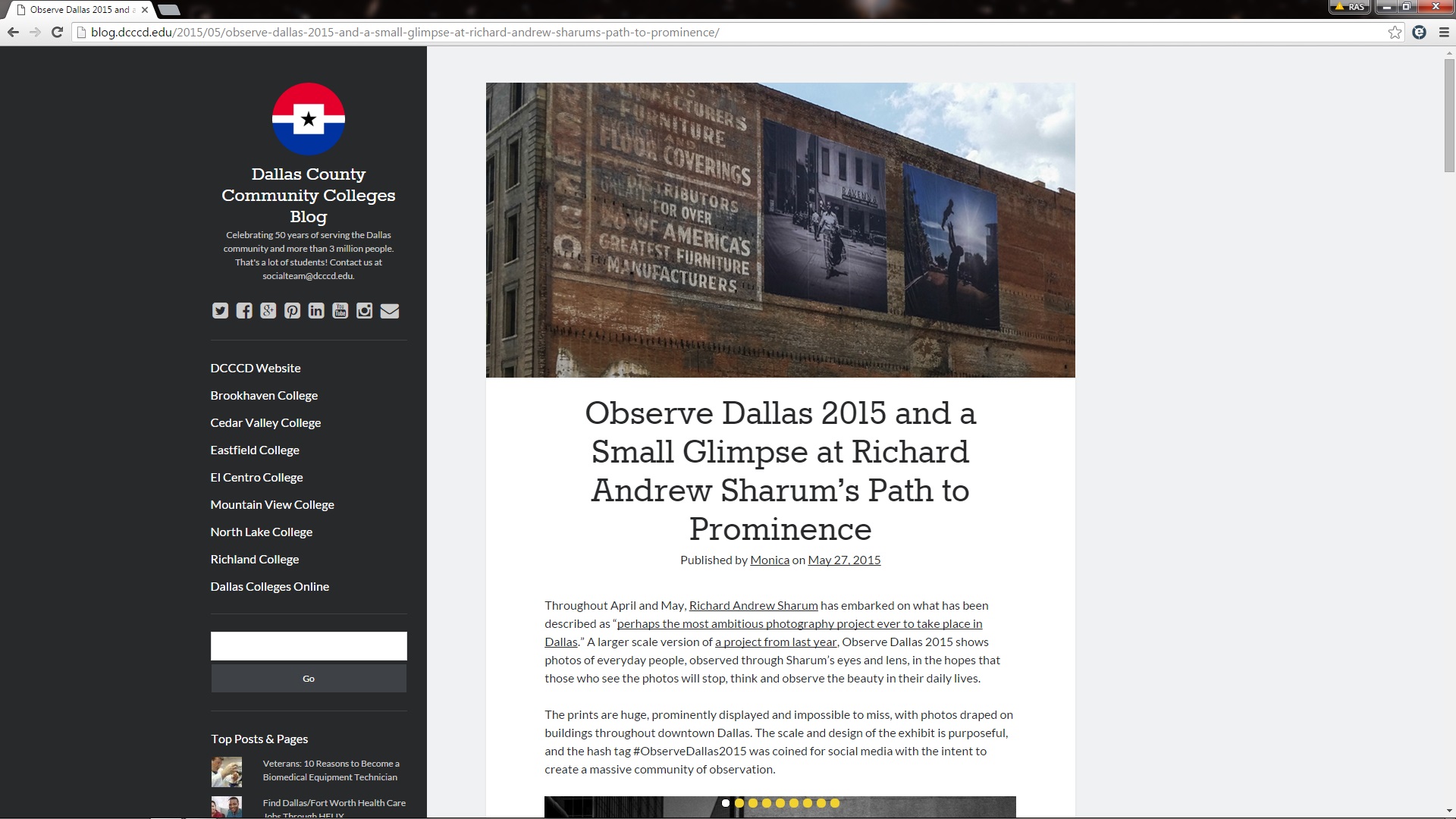Image resolution: width=1456 pixels, height=819 pixels.
Task: Select the last yellow slideshow dot
Action: pyautogui.click(x=835, y=803)
